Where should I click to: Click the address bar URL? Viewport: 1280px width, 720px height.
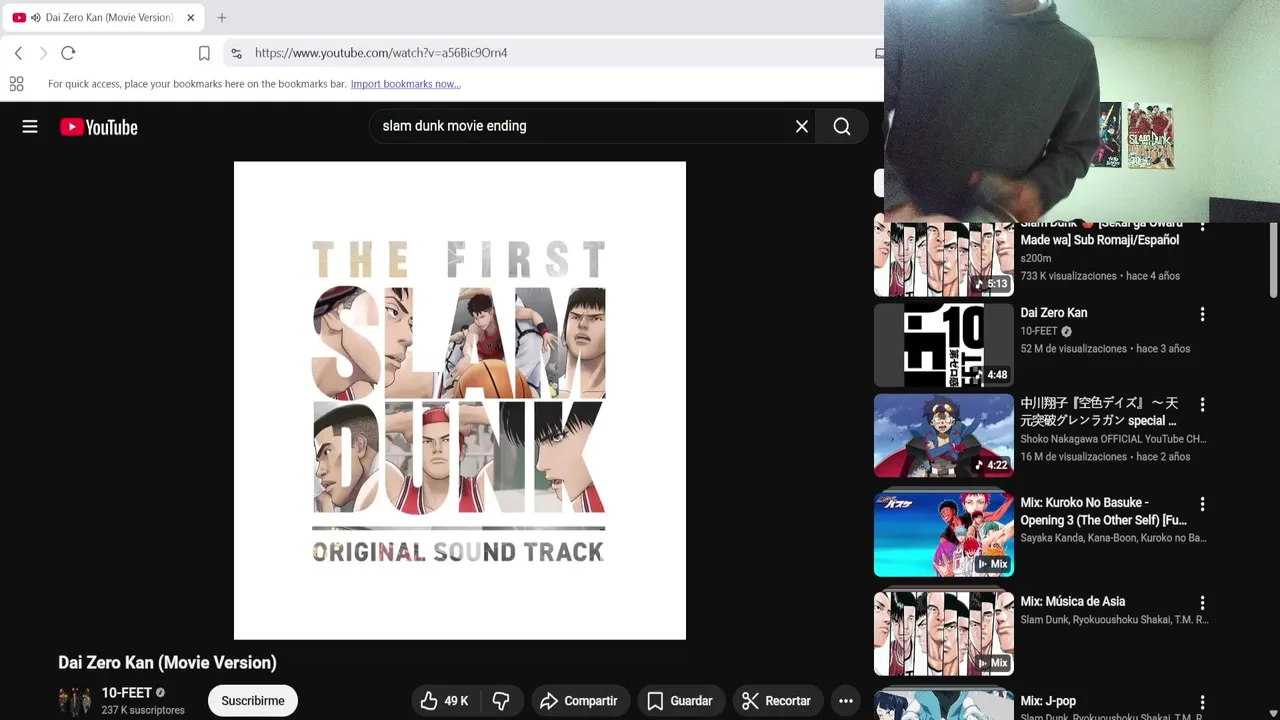tap(381, 53)
